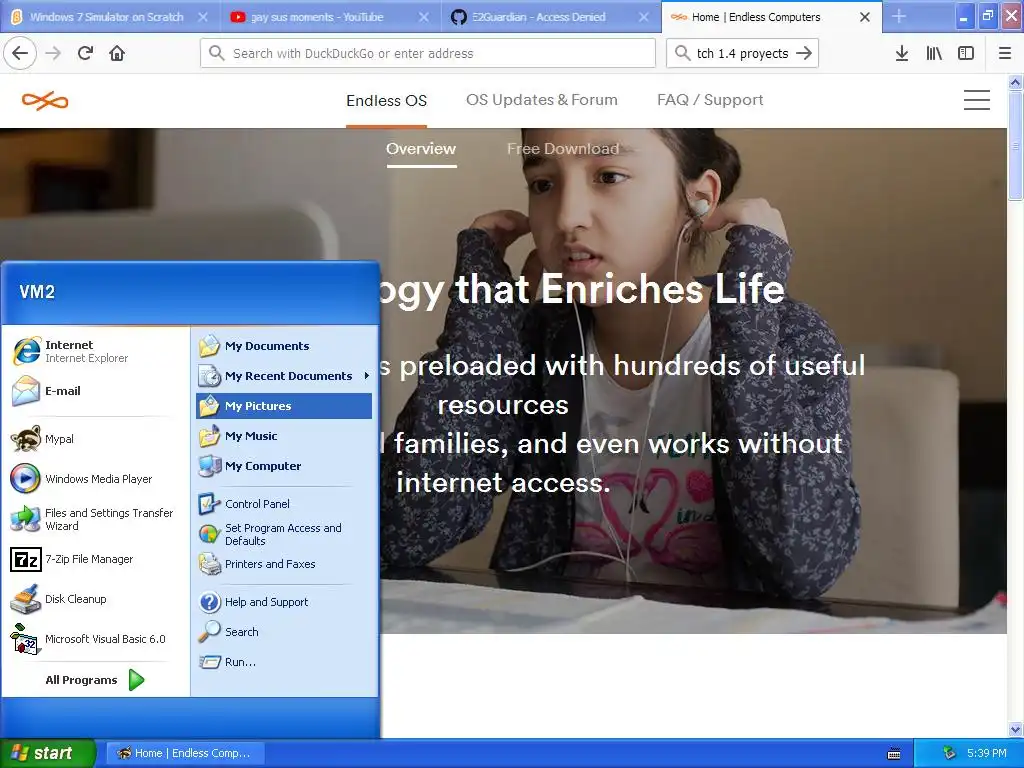Open Printers and Faxes
This screenshot has height=768, width=1024.
pyautogui.click(x=284, y=564)
